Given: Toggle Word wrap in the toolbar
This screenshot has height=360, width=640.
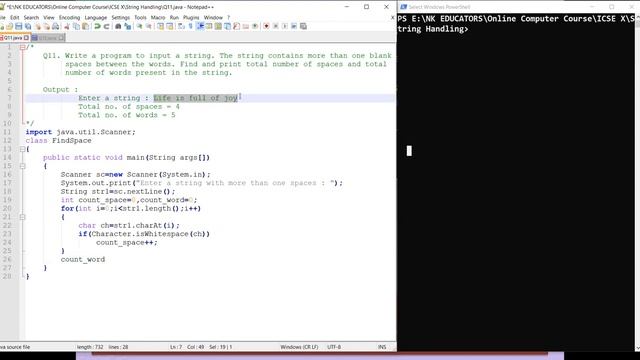Looking at the screenshot, I should pyautogui.click(x=181, y=27).
